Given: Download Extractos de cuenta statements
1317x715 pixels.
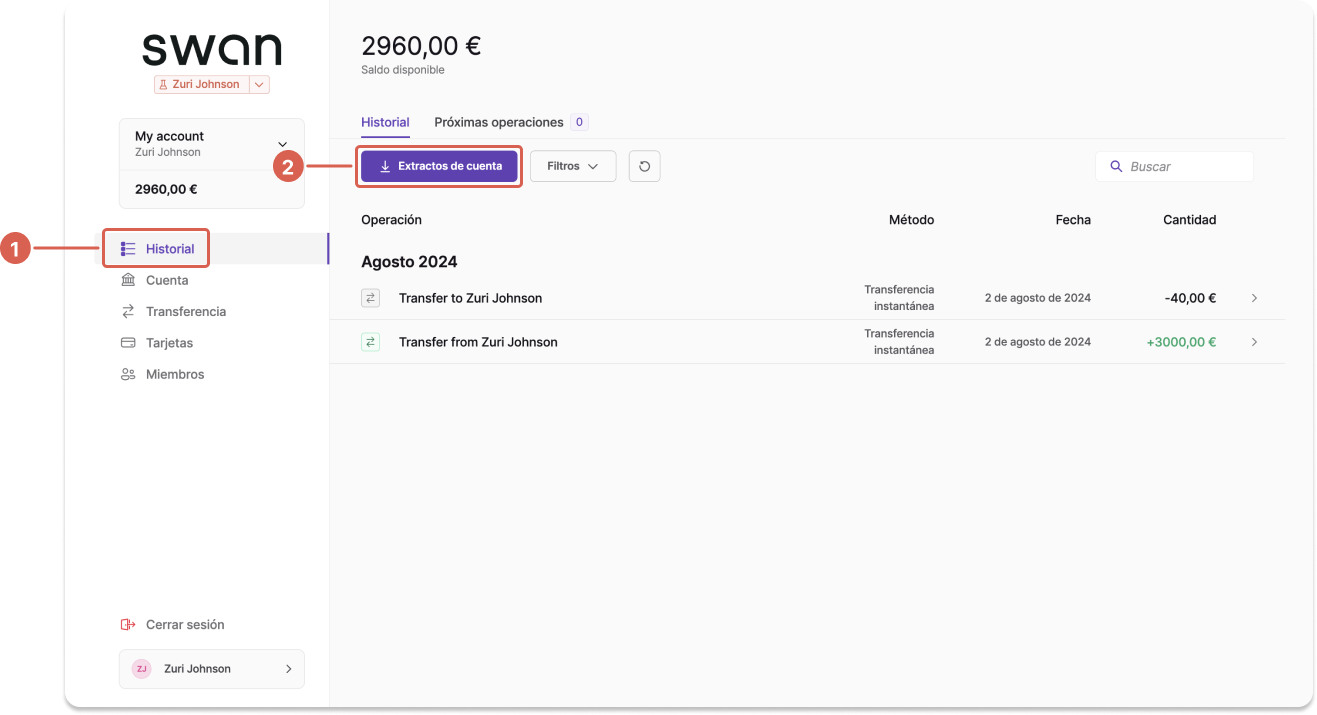Looking at the screenshot, I should [x=440, y=166].
